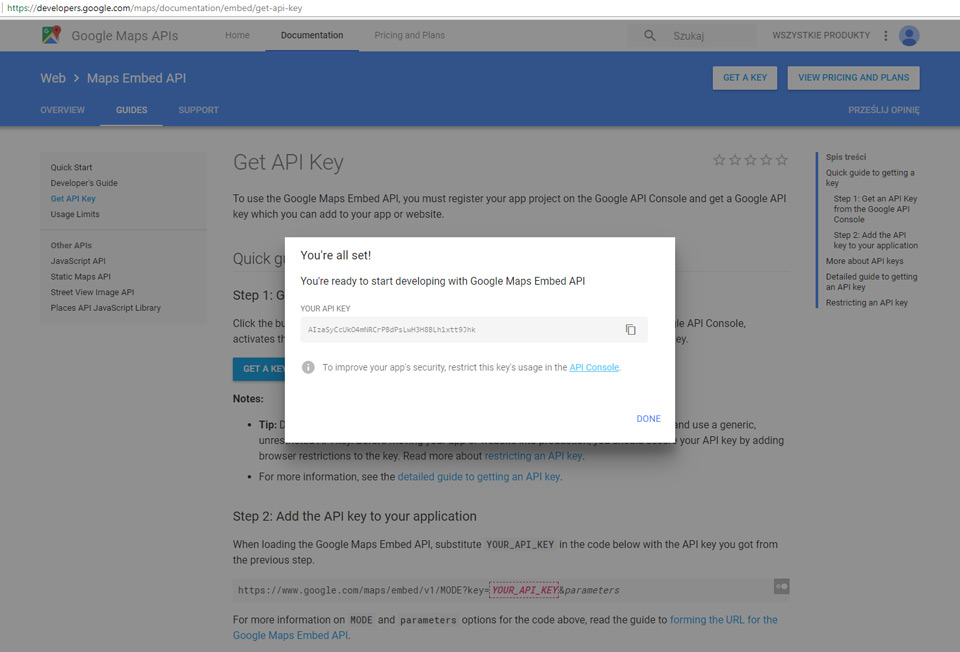This screenshot has width=960, height=652.
Task: Switch to the SUPPORT tab
Action: click(x=198, y=110)
